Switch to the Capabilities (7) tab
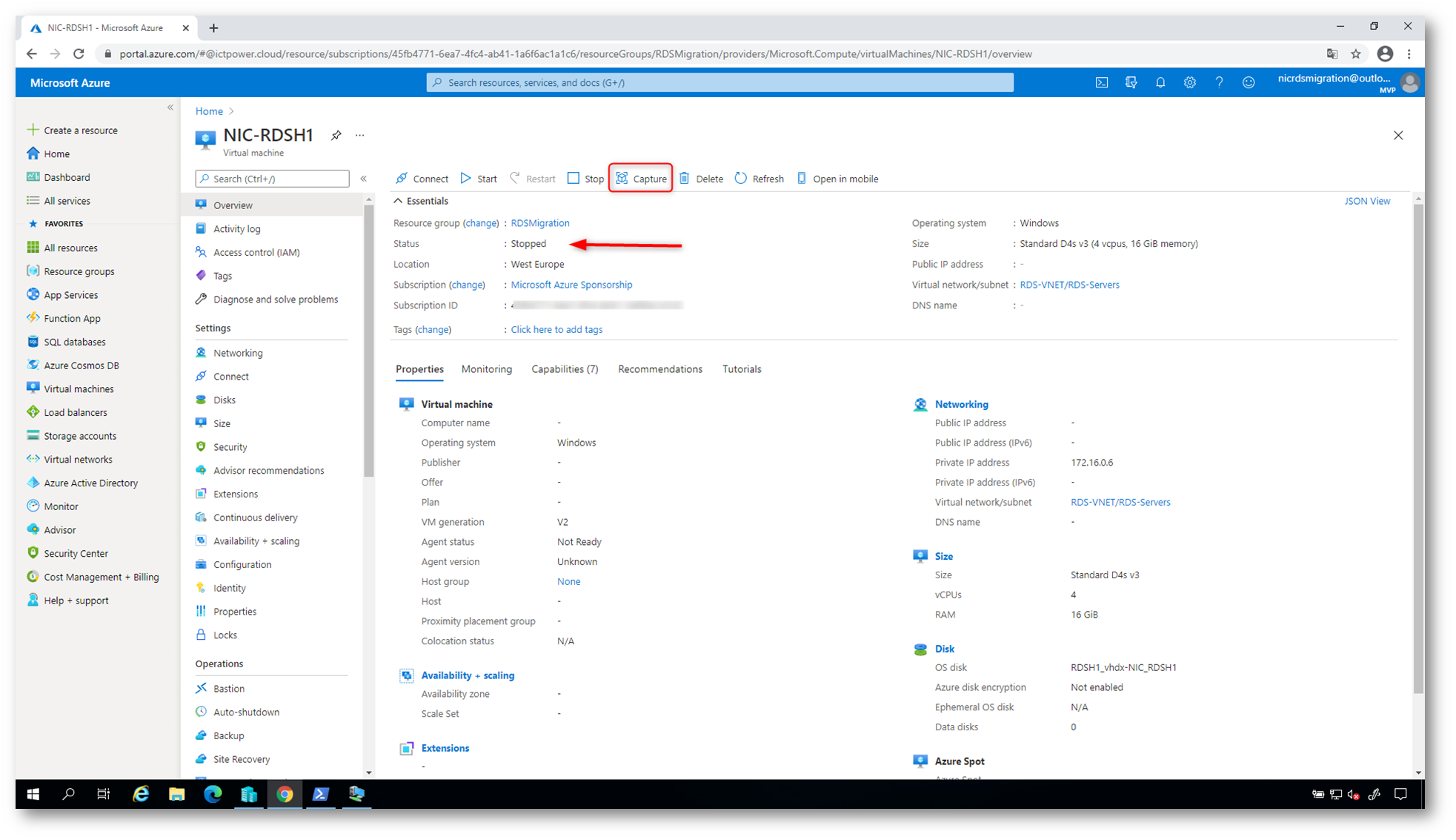The image size is (1456, 840). point(565,369)
